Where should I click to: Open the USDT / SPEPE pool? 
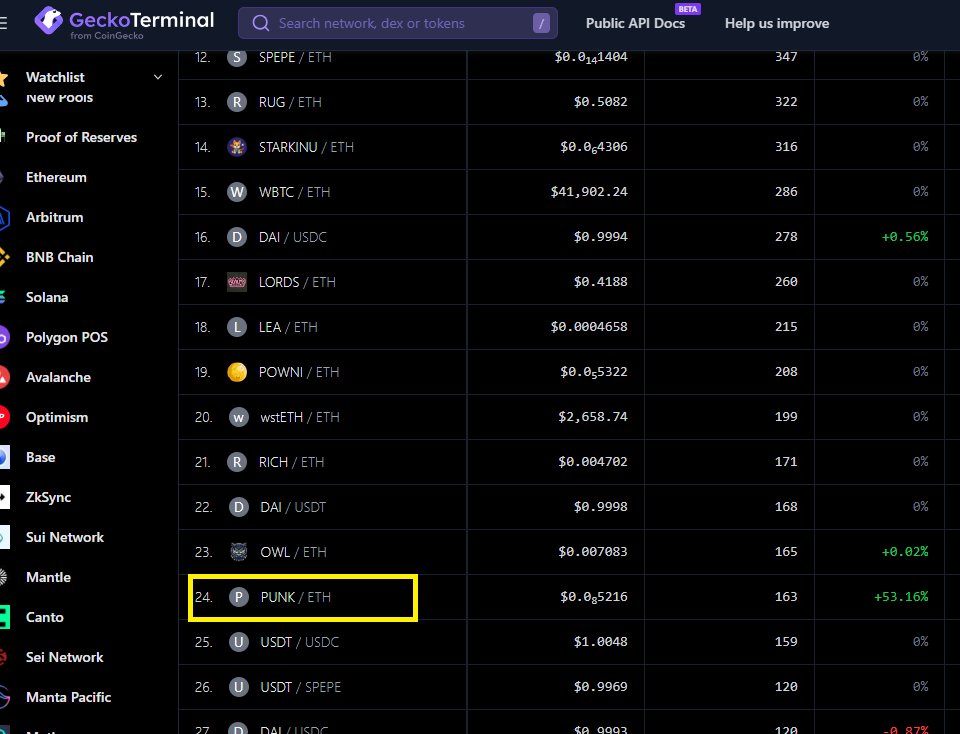(x=301, y=687)
